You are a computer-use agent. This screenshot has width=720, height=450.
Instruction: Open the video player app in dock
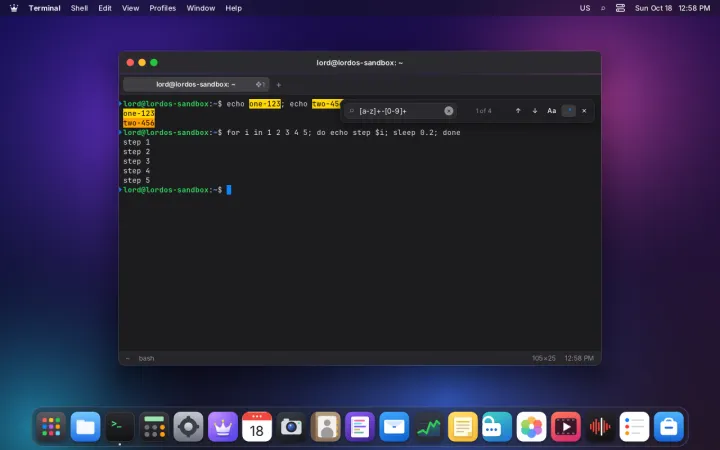click(x=566, y=427)
